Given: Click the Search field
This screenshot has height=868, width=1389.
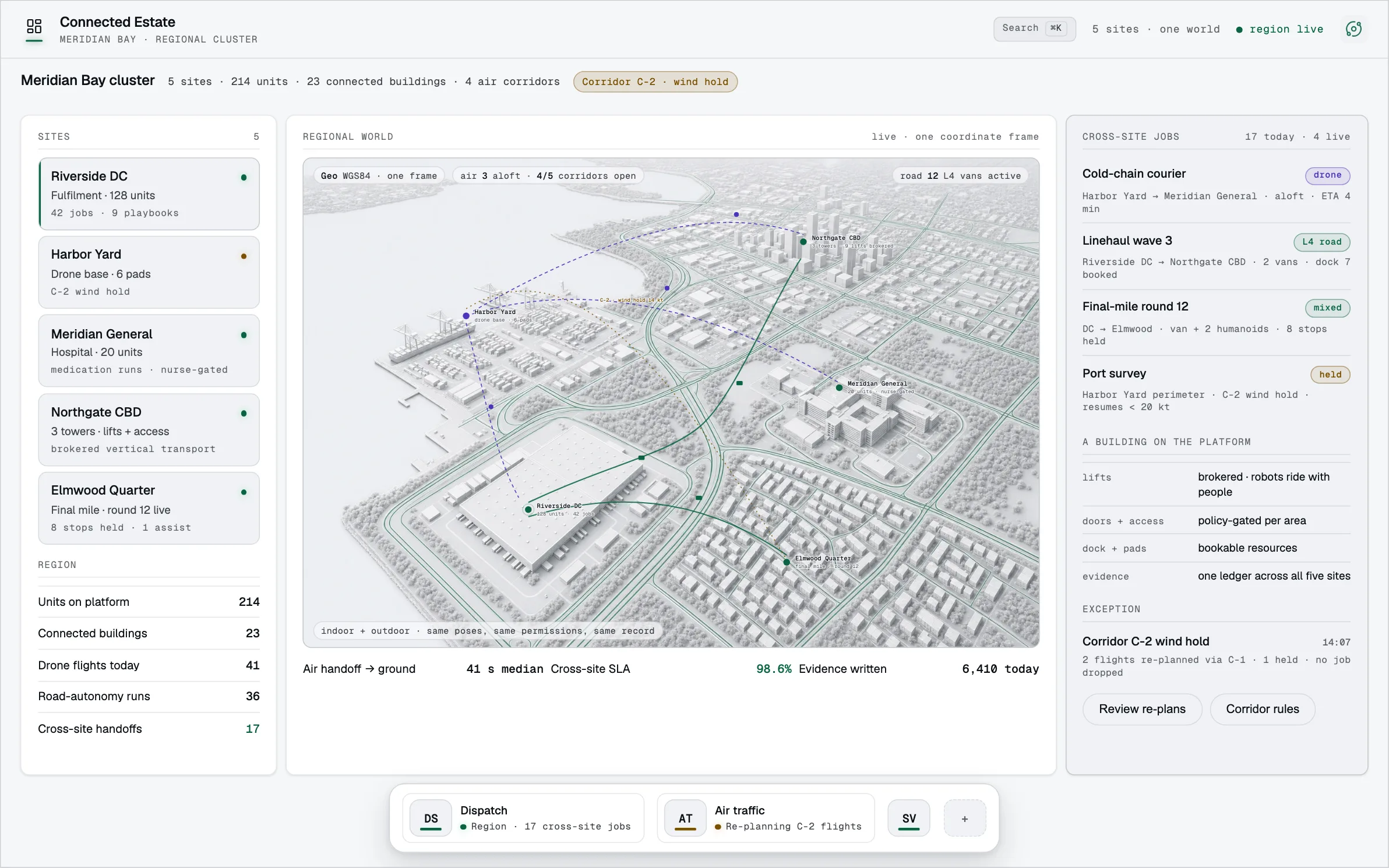Looking at the screenshot, I should [1034, 29].
